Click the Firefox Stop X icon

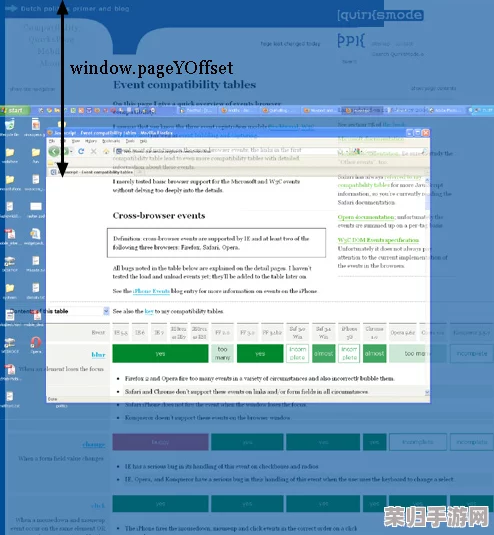(x=93, y=151)
